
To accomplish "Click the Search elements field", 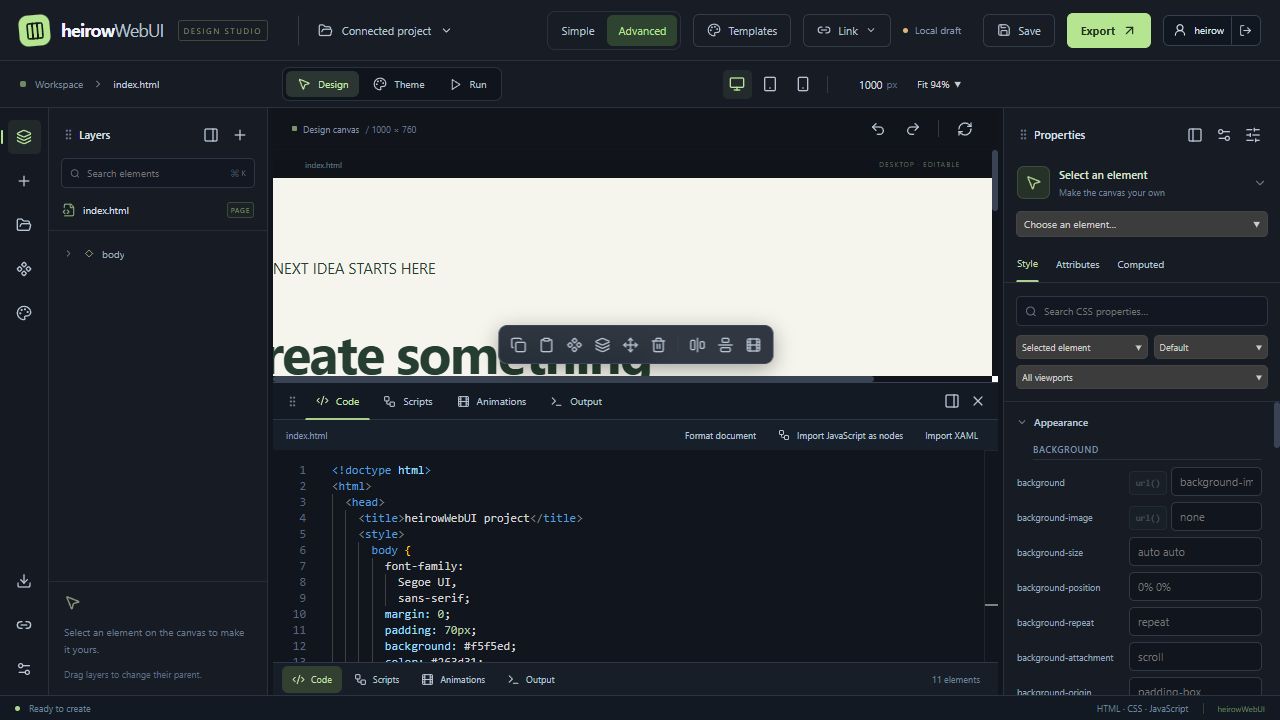I will point(158,173).
